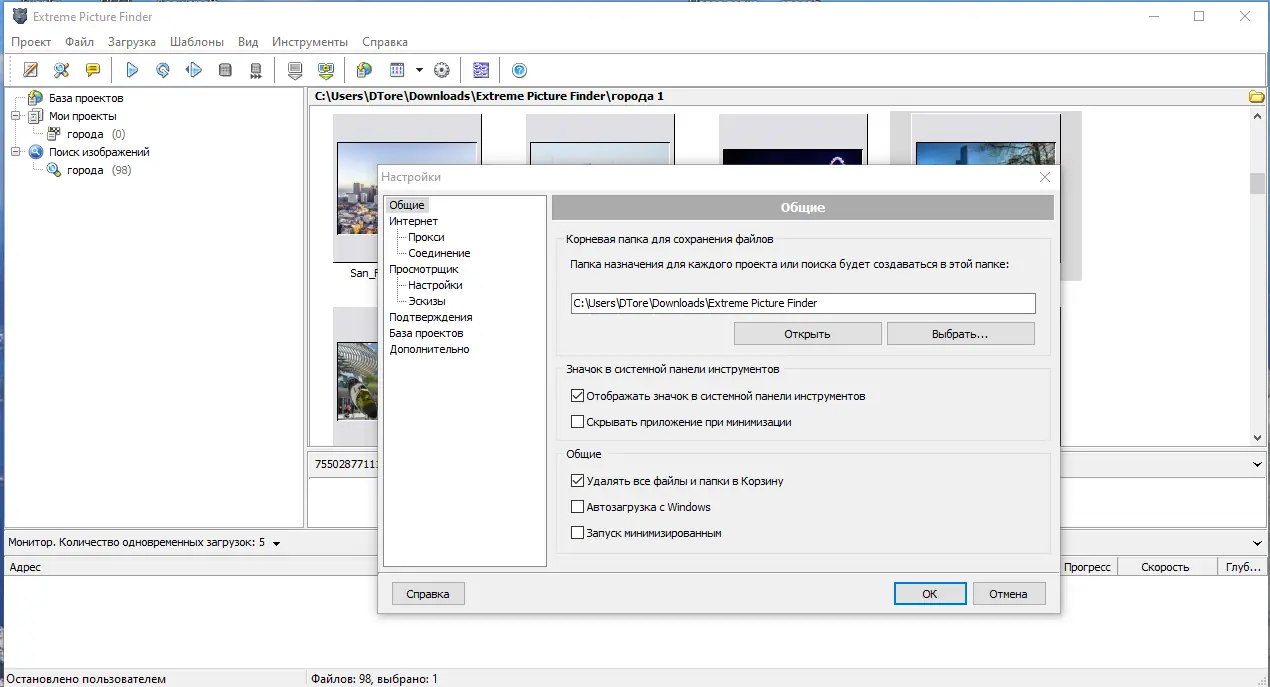The height and width of the screenshot is (687, 1270).
Task: Open the Справка menu
Action: [385, 42]
